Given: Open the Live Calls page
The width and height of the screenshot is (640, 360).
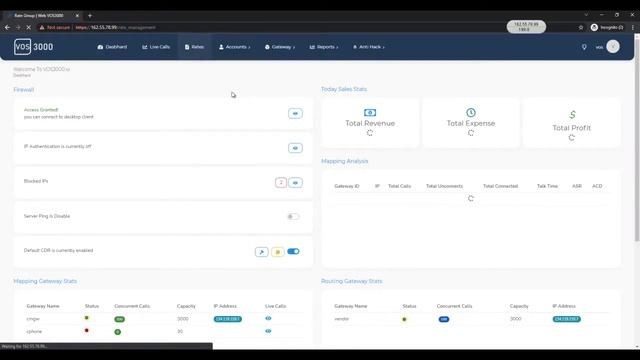Looking at the screenshot, I should pos(156,47).
